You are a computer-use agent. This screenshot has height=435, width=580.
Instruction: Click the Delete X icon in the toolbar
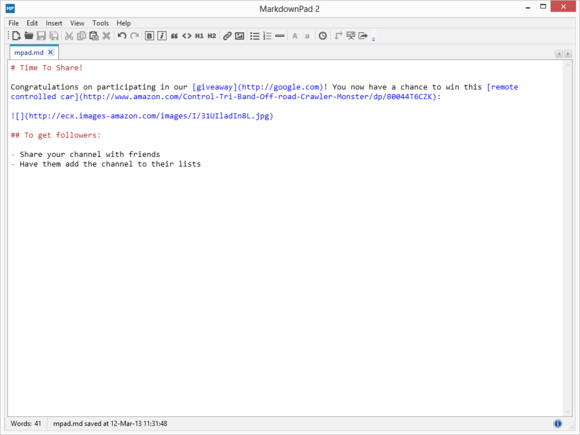point(107,36)
